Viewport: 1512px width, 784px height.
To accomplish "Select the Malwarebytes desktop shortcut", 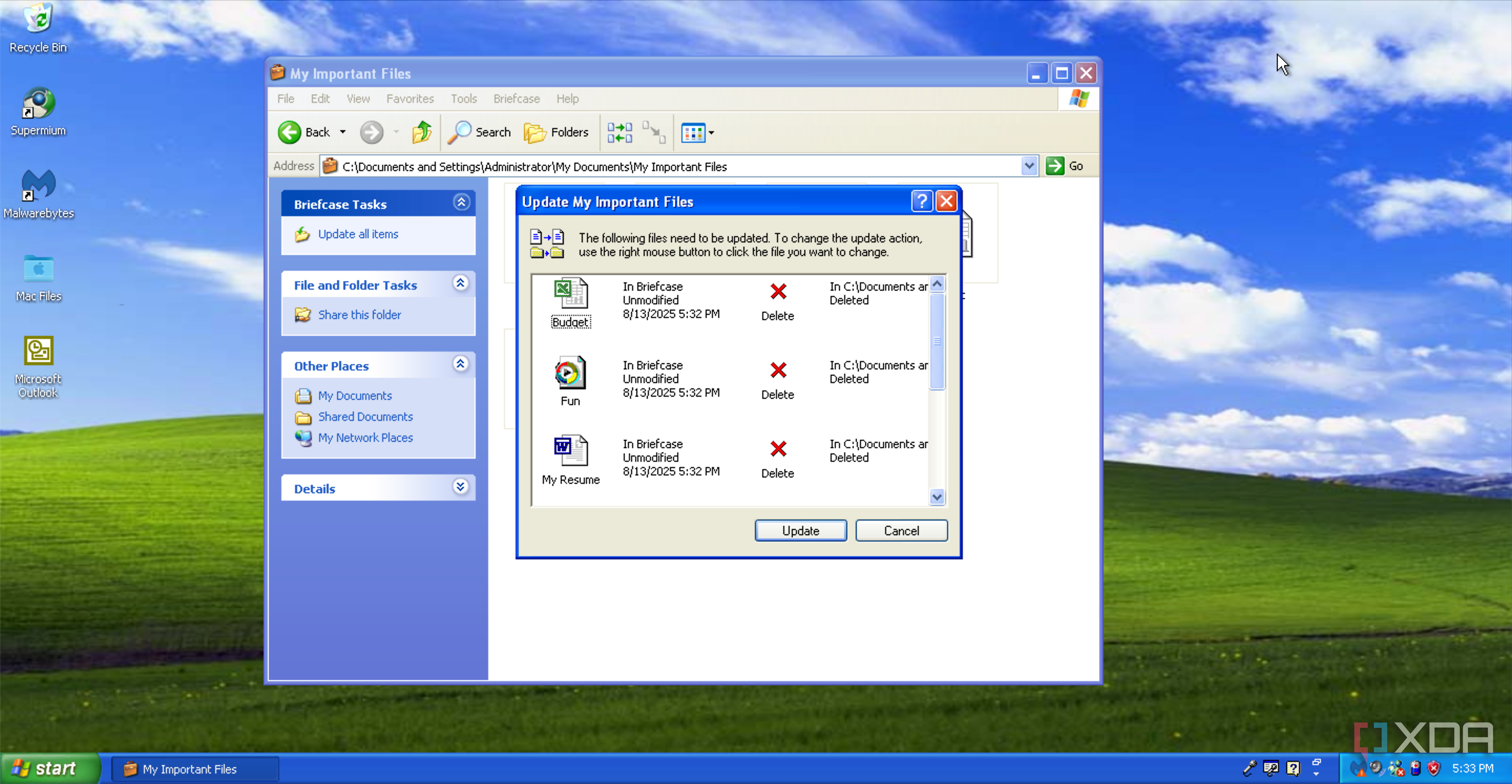I will 38,195.
